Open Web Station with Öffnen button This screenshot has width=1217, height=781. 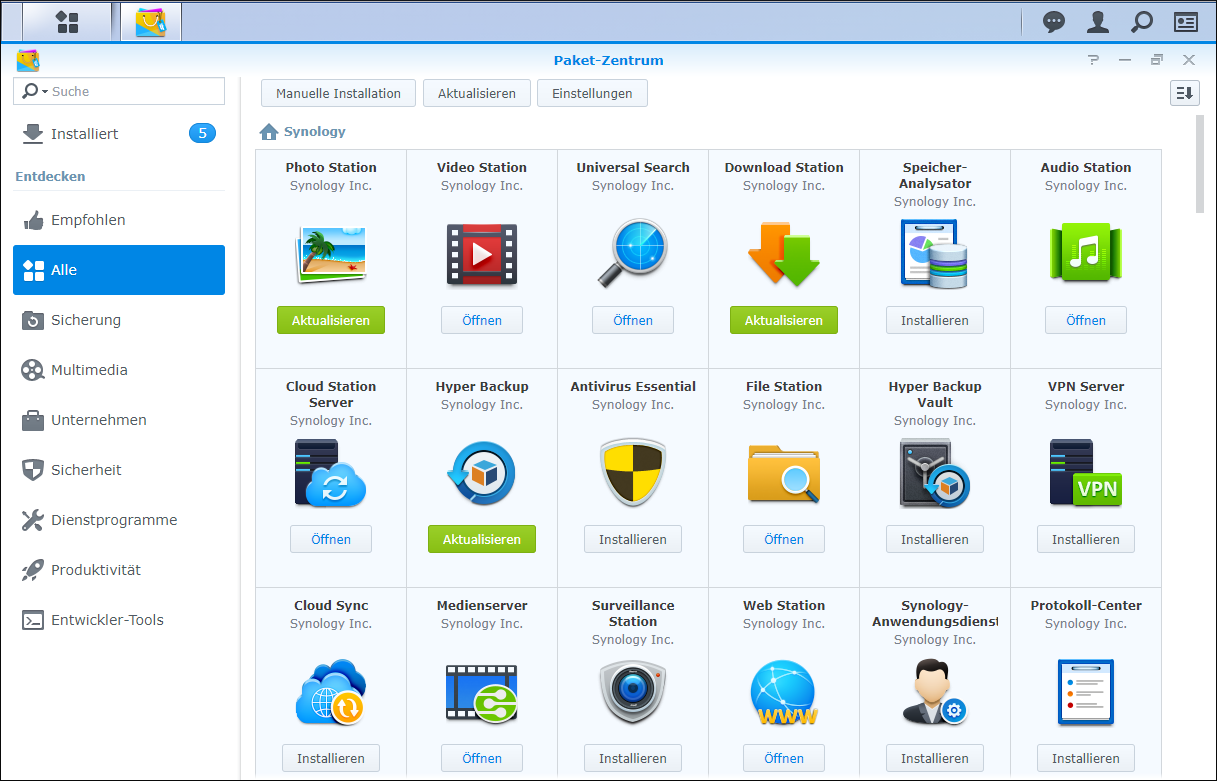click(x=784, y=758)
